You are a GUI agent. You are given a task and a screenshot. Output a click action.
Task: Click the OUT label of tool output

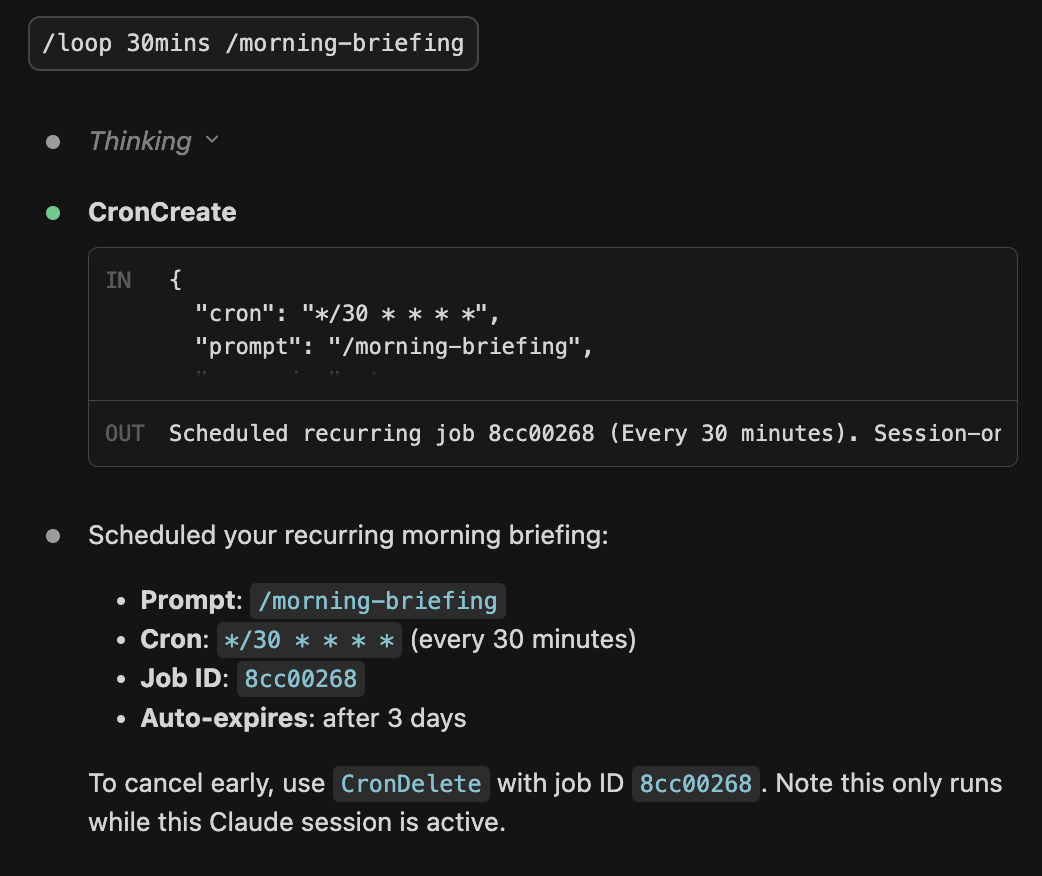[x=125, y=433]
